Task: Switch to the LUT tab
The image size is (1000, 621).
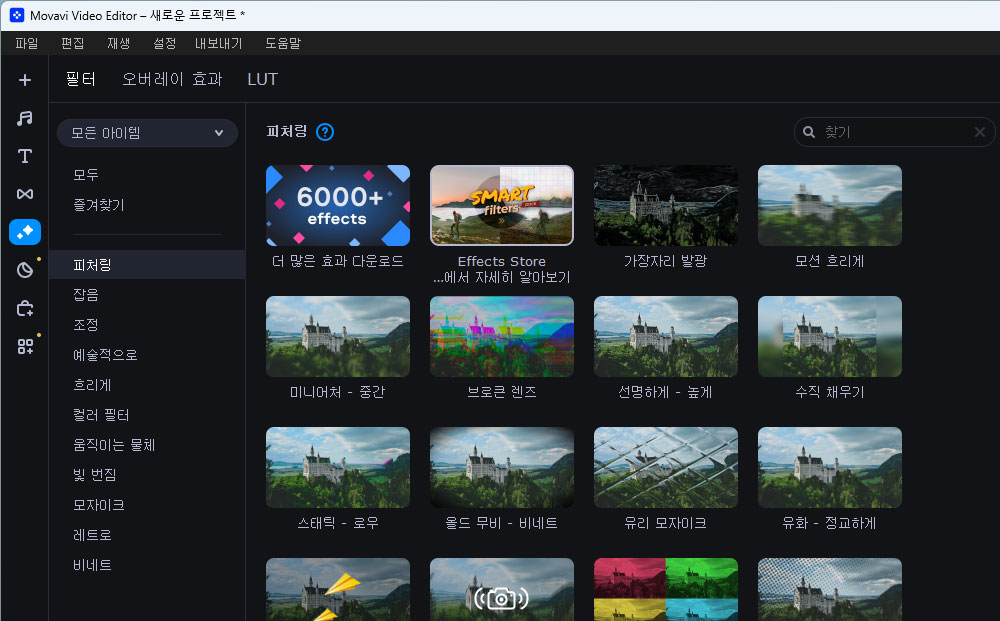Action: [263, 79]
